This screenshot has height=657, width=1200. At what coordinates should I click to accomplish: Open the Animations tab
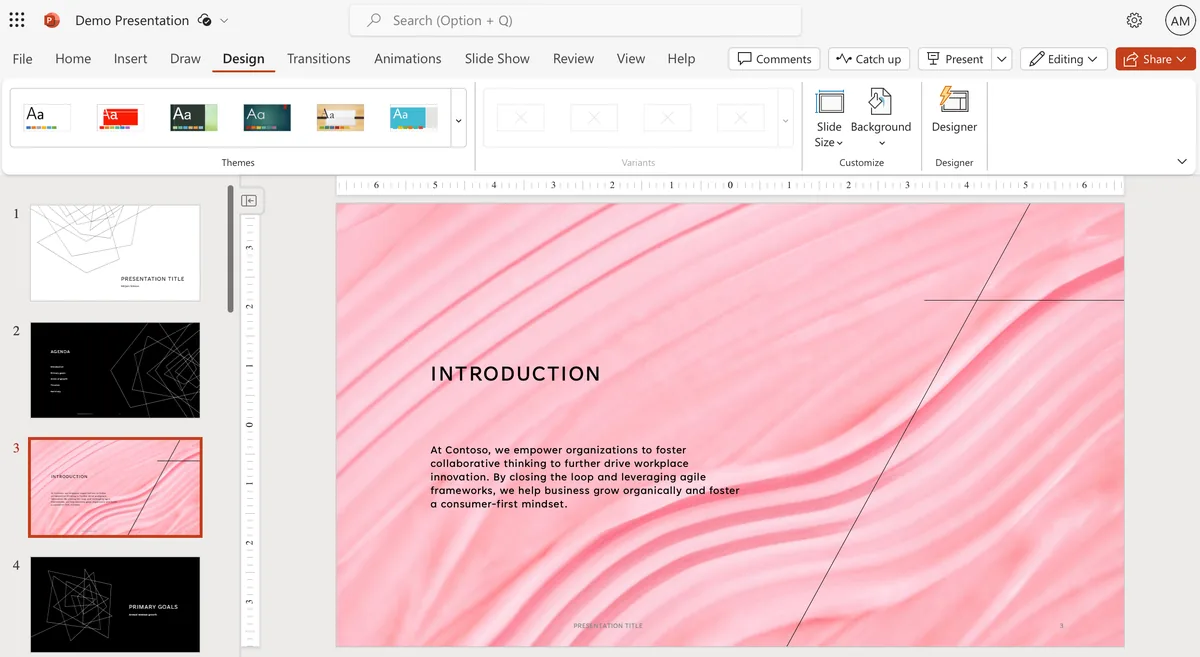(408, 59)
